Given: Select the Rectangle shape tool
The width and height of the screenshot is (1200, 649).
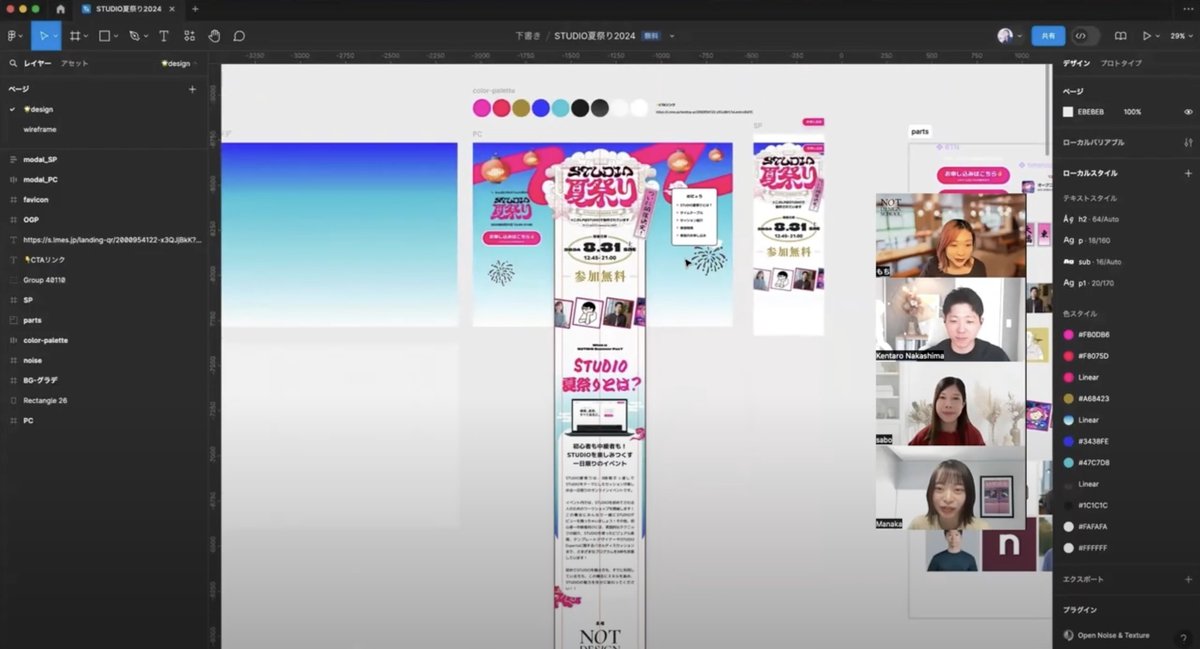Looking at the screenshot, I should [x=104, y=36].
